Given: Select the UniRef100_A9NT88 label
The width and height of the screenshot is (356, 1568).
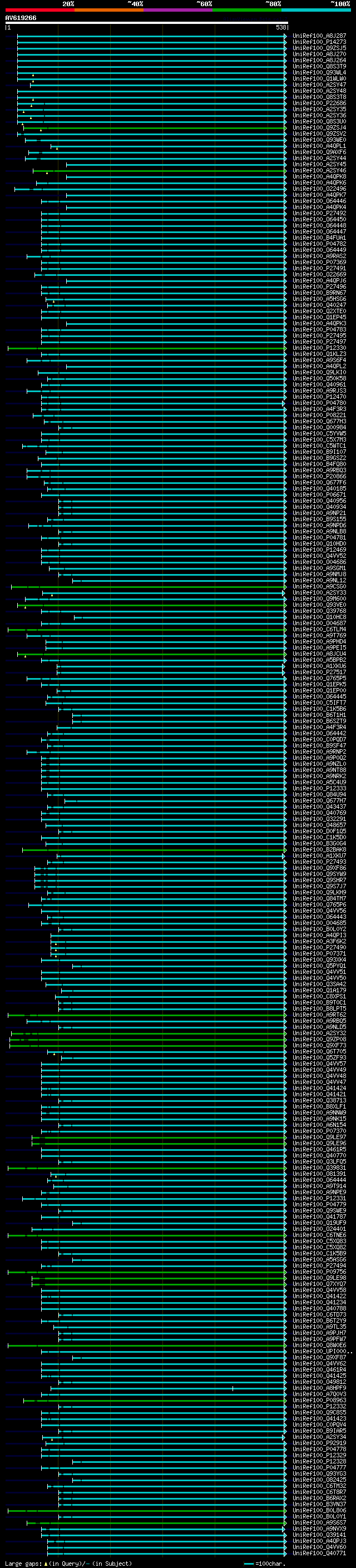Looking at the screenshot, I should click(x=319, y=770).
